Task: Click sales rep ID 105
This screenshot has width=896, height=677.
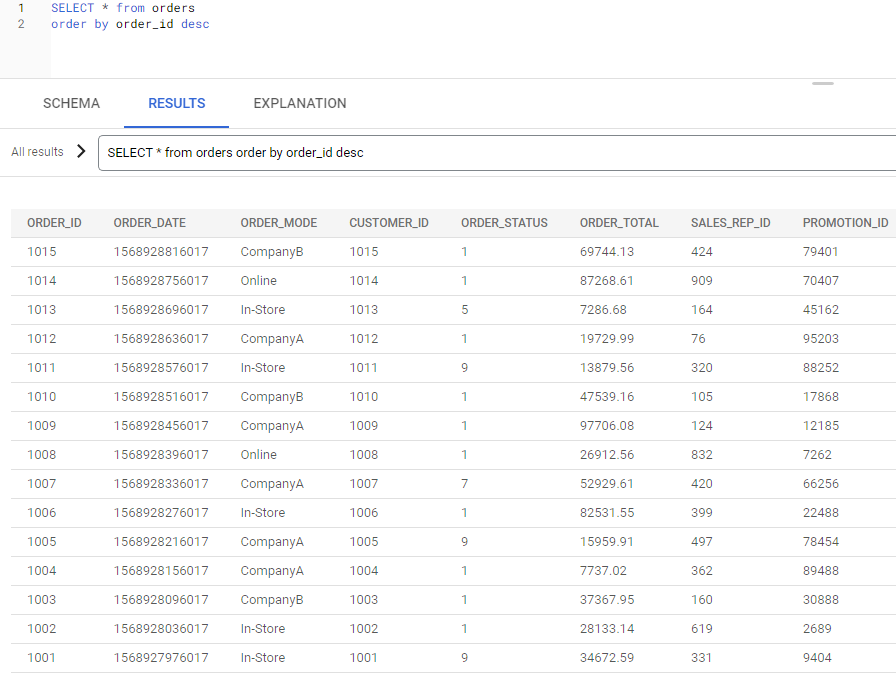Action: pyautogui.click(x=702, y=397)
